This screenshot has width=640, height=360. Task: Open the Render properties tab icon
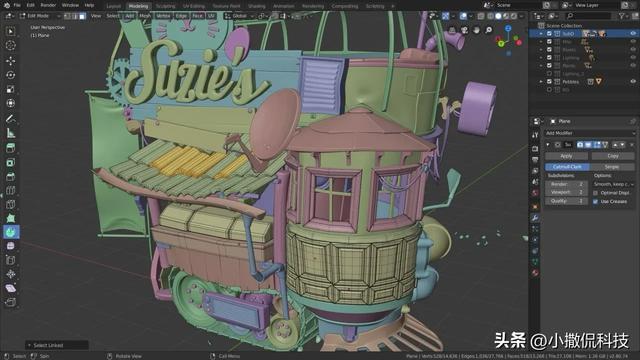pyautogui.click(x=535, y=149)
